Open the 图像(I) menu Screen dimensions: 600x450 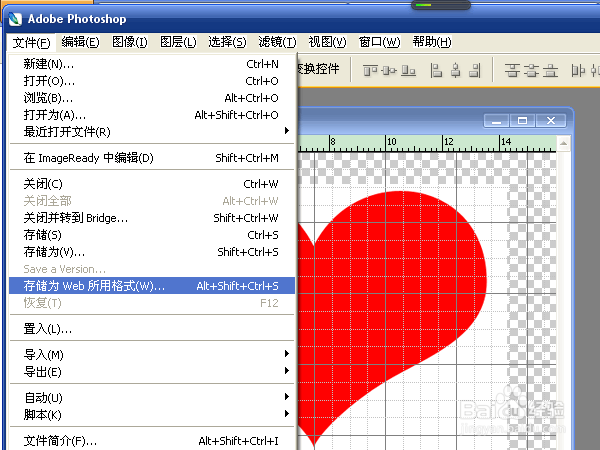pyautogui.click(x=130, y=42)
